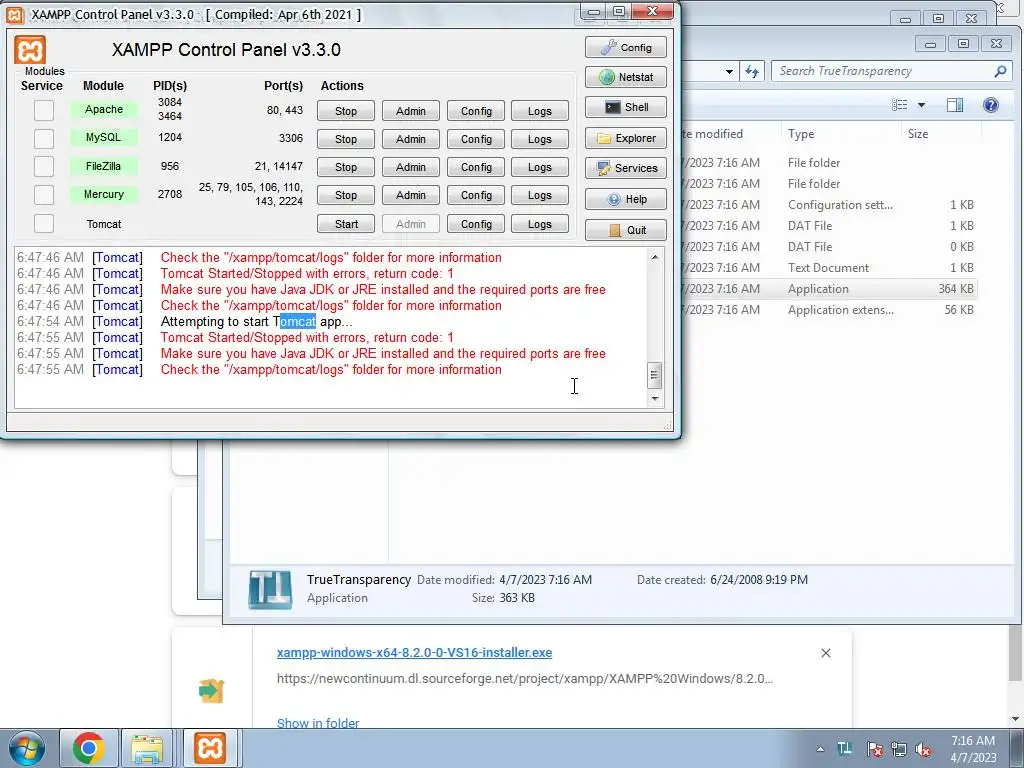1024x768 pixels.
Task: Open Config for Apache
Action: tap(476, 111)
